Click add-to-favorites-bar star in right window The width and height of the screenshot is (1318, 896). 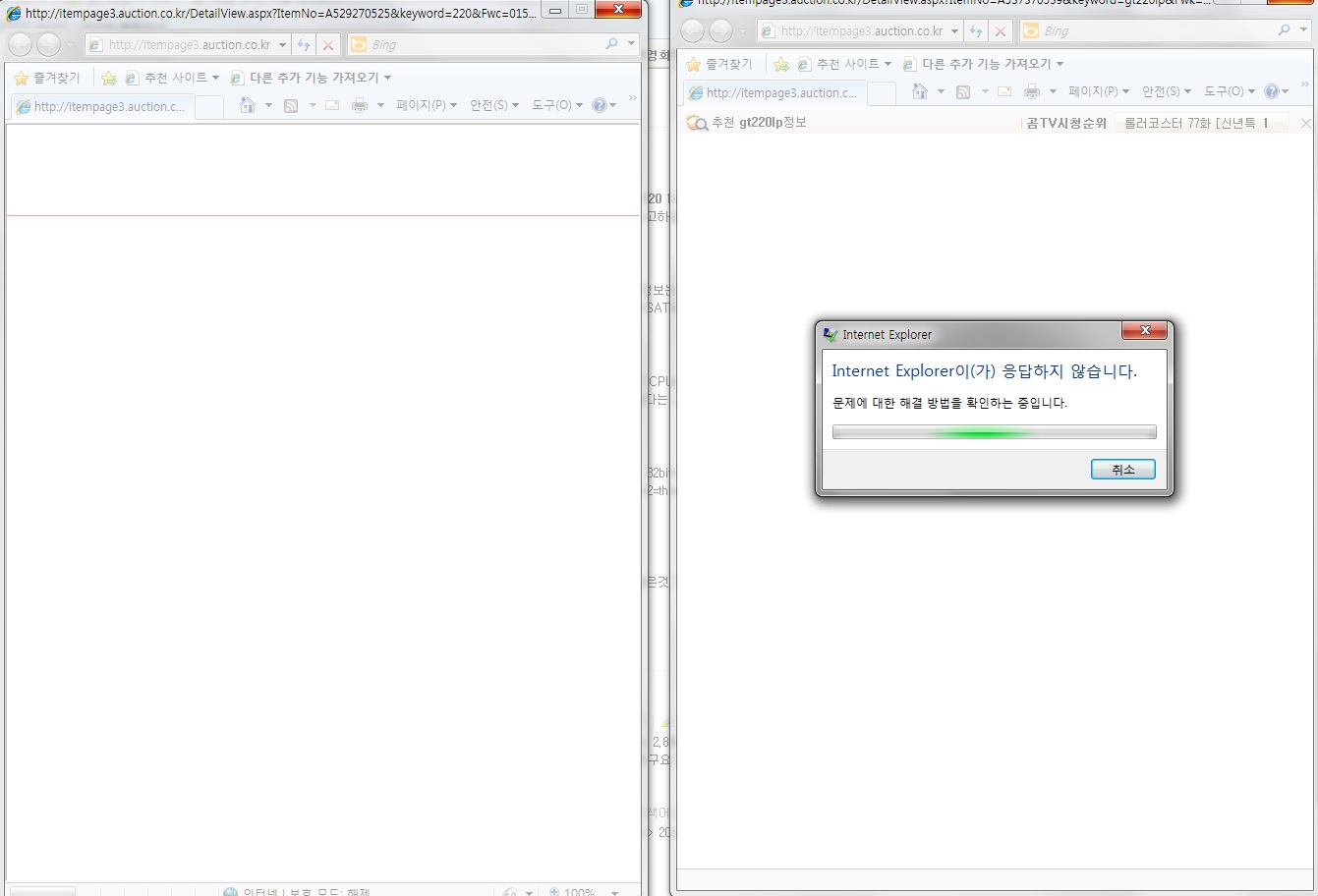tap(781, 64)
